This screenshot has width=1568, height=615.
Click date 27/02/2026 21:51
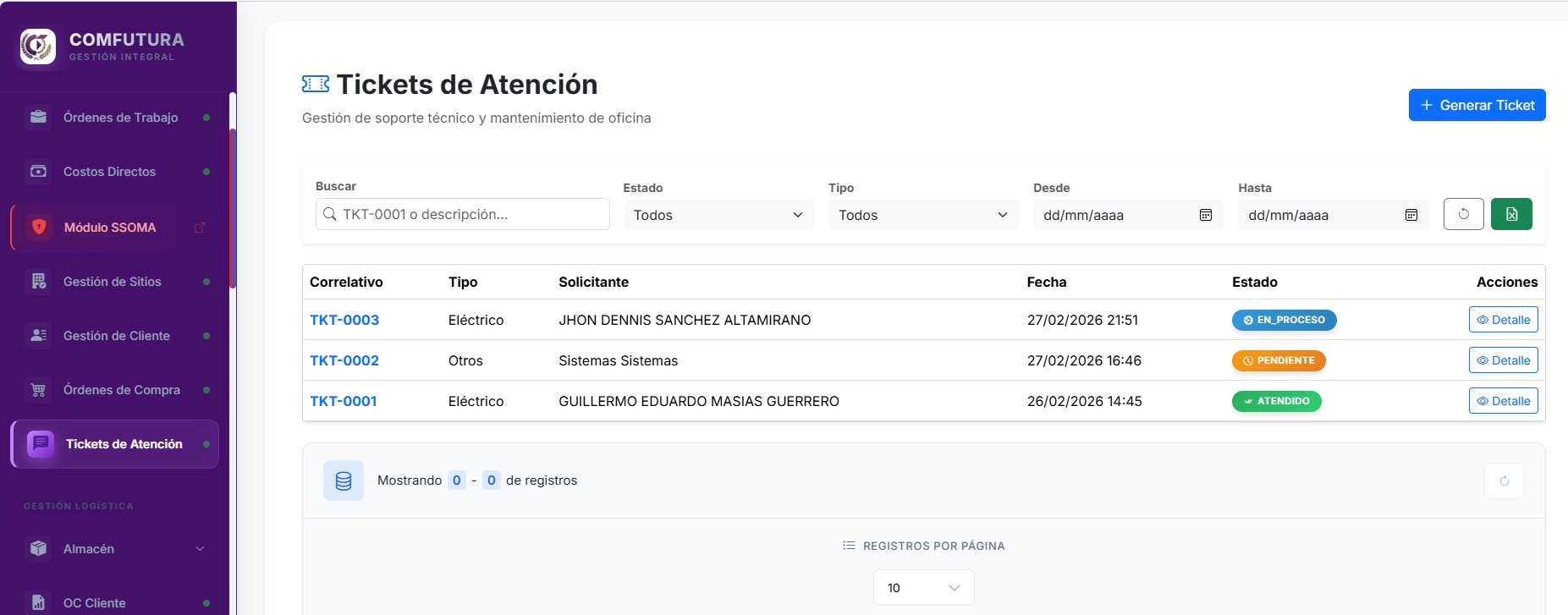(x=1082, y=320)
